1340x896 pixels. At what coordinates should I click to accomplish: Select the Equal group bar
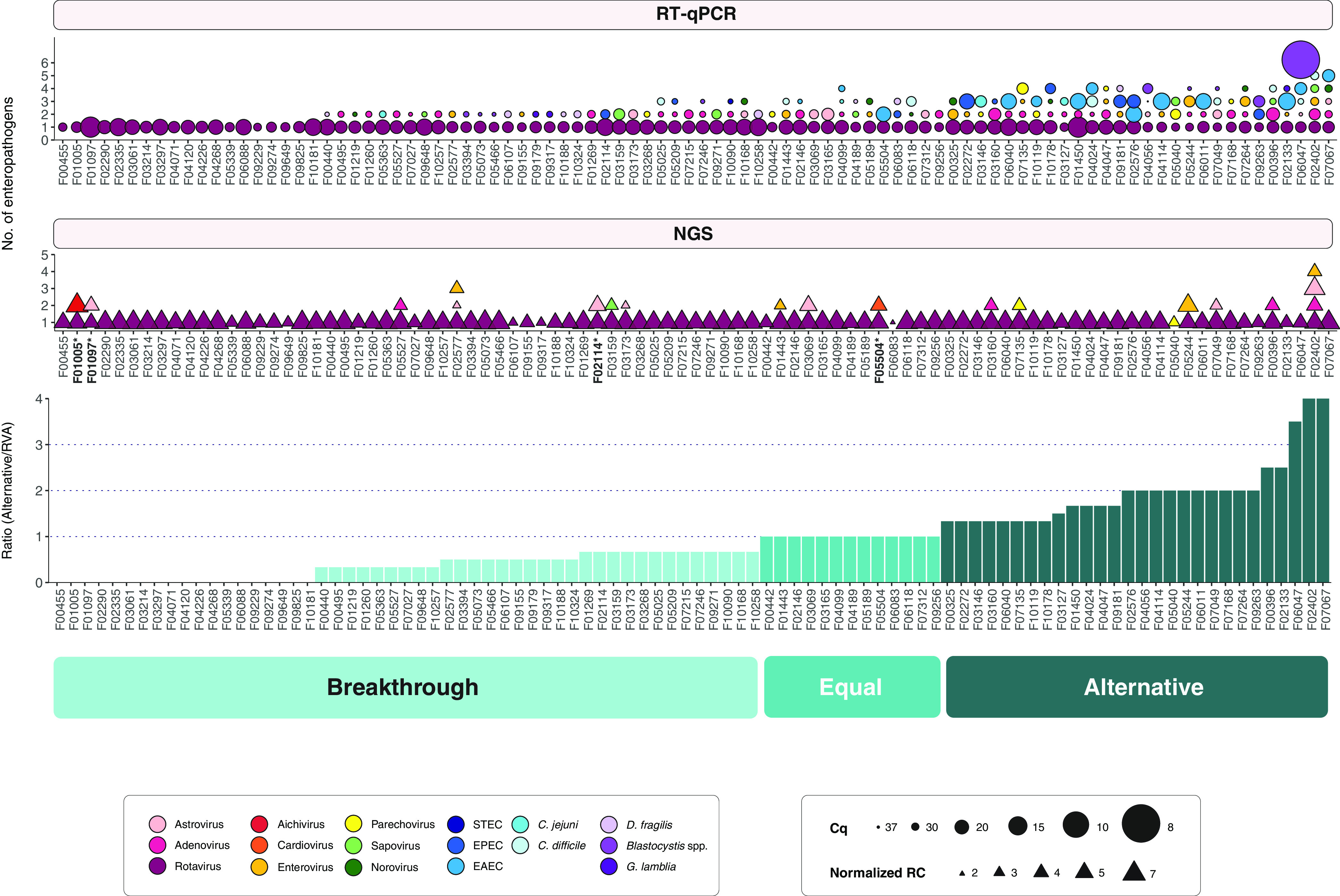852,687
